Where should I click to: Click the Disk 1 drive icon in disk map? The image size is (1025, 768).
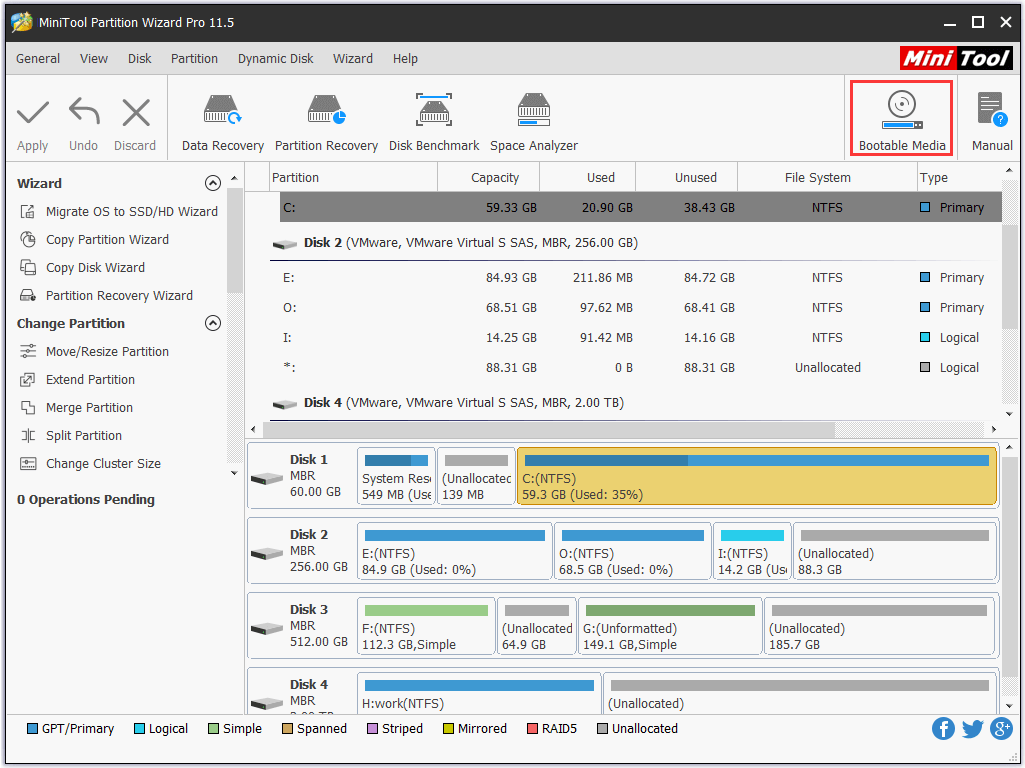(267, 478)
